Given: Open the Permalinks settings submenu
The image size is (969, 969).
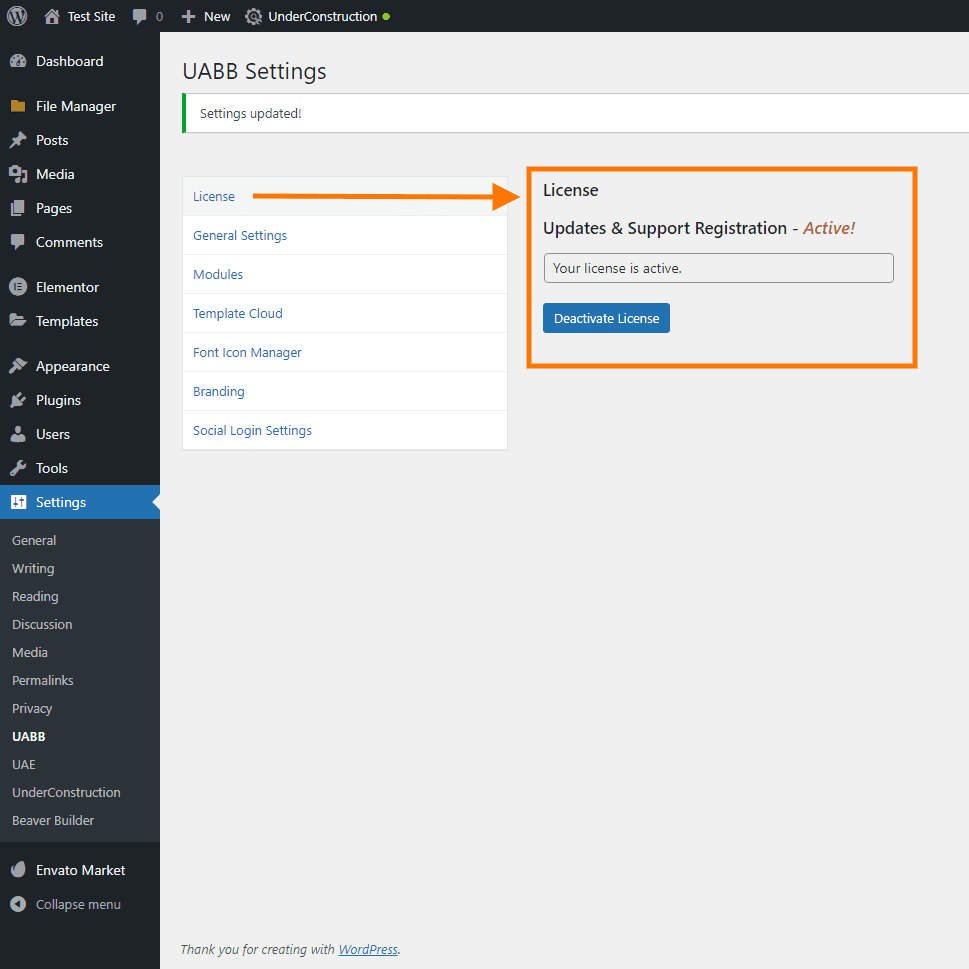Looking at the screenshot, I should tap(43, 680).
